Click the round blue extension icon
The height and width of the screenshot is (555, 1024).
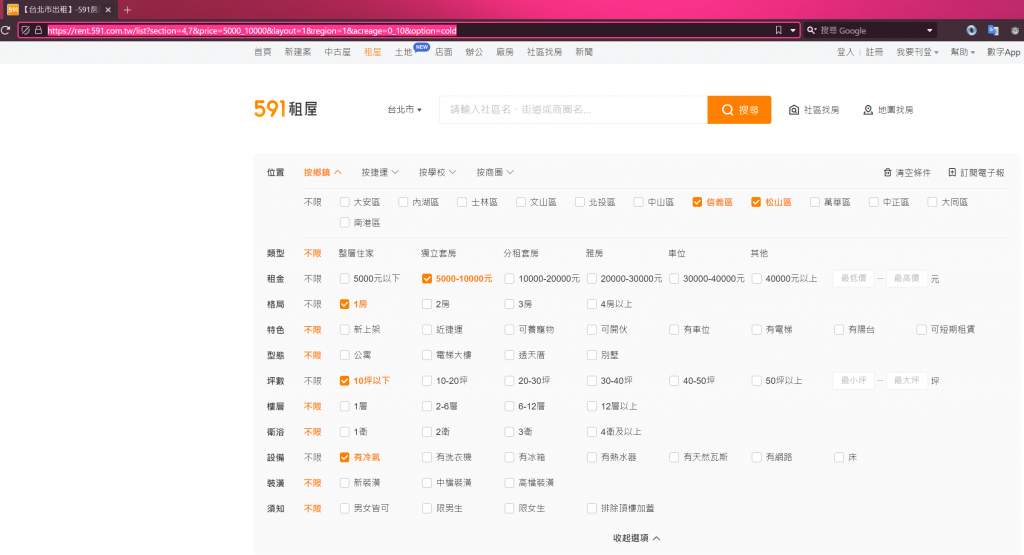coord(972,30)
